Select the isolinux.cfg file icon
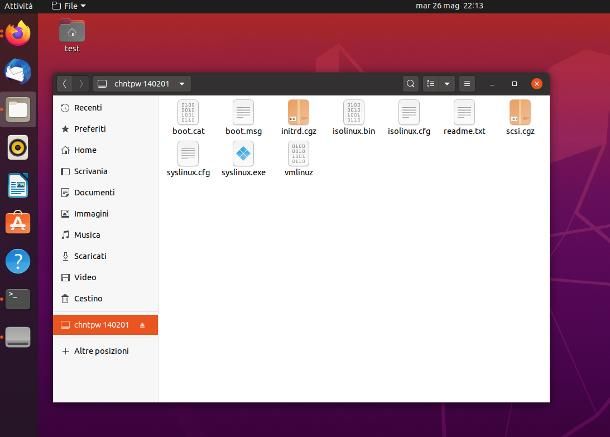610x437 pixels. (409, 112)
